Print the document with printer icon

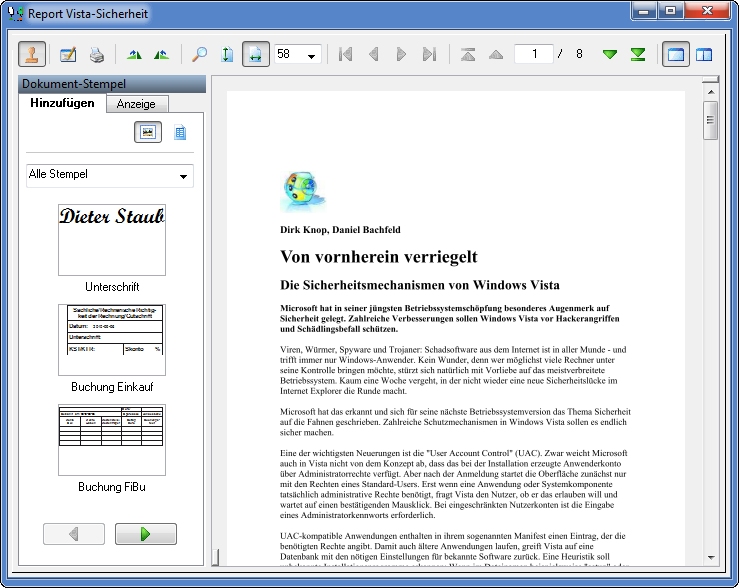[x=97, y=55]
